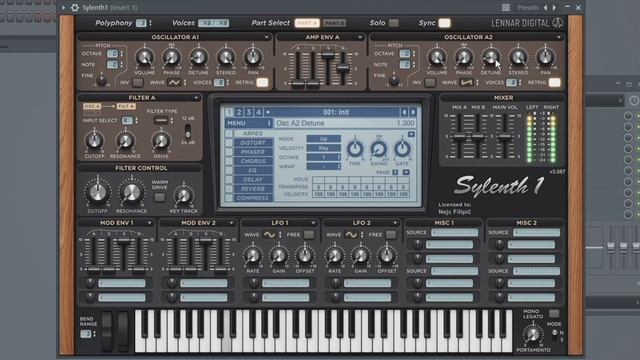The height and width of the screenshot is (360, 640).
Task: Click the Bend Range value field
Action: (85, 334)
